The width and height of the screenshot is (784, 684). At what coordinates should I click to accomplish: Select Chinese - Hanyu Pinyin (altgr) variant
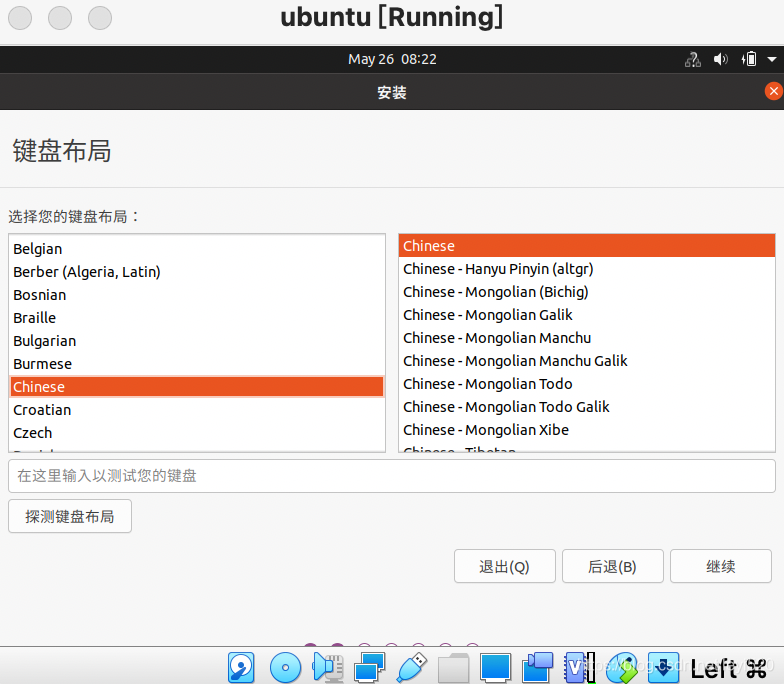click(587, 269)
